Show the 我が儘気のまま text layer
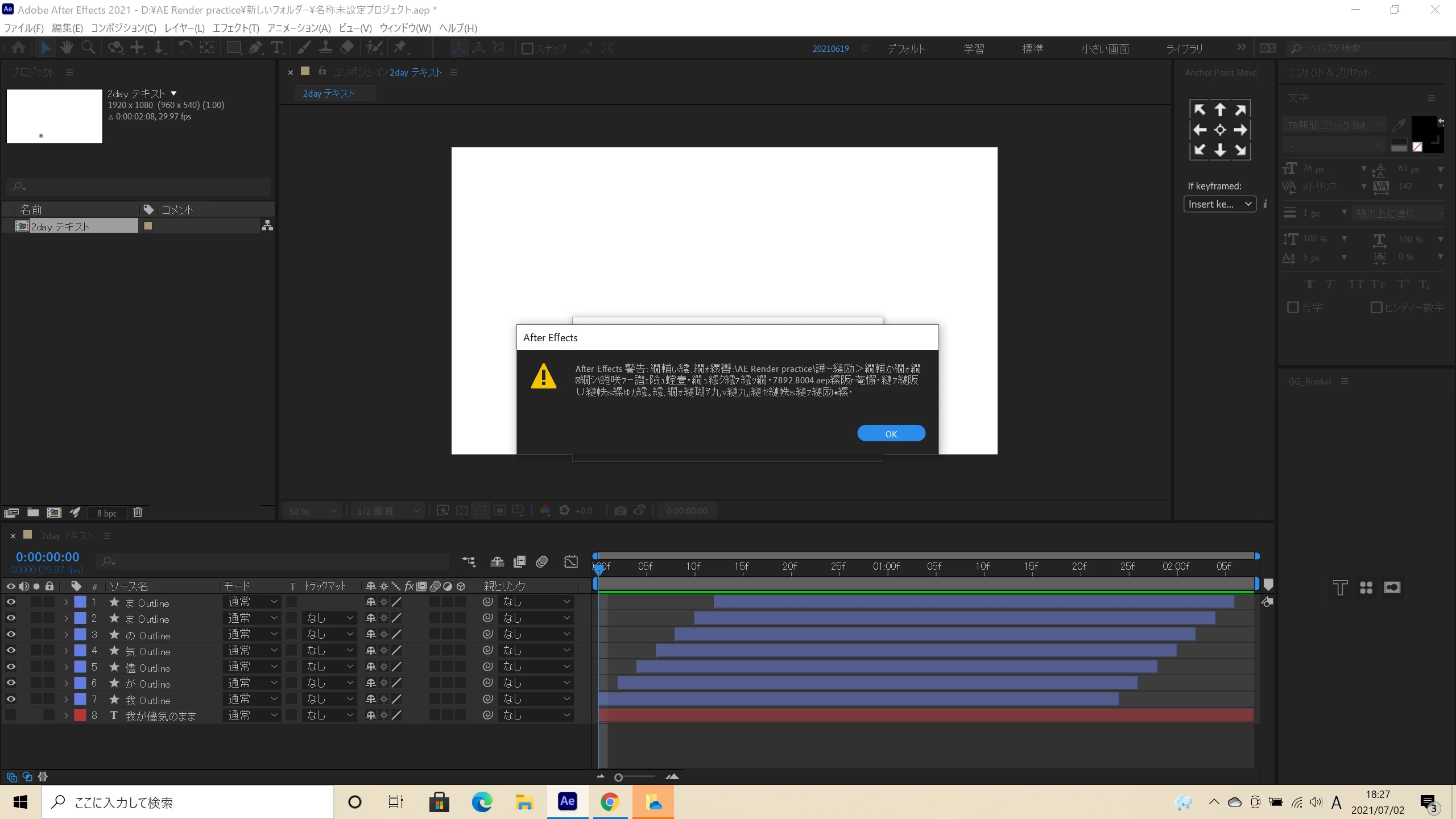This screenshot has height=819, width=1456. pyautogui.click(x=11, y=715)
